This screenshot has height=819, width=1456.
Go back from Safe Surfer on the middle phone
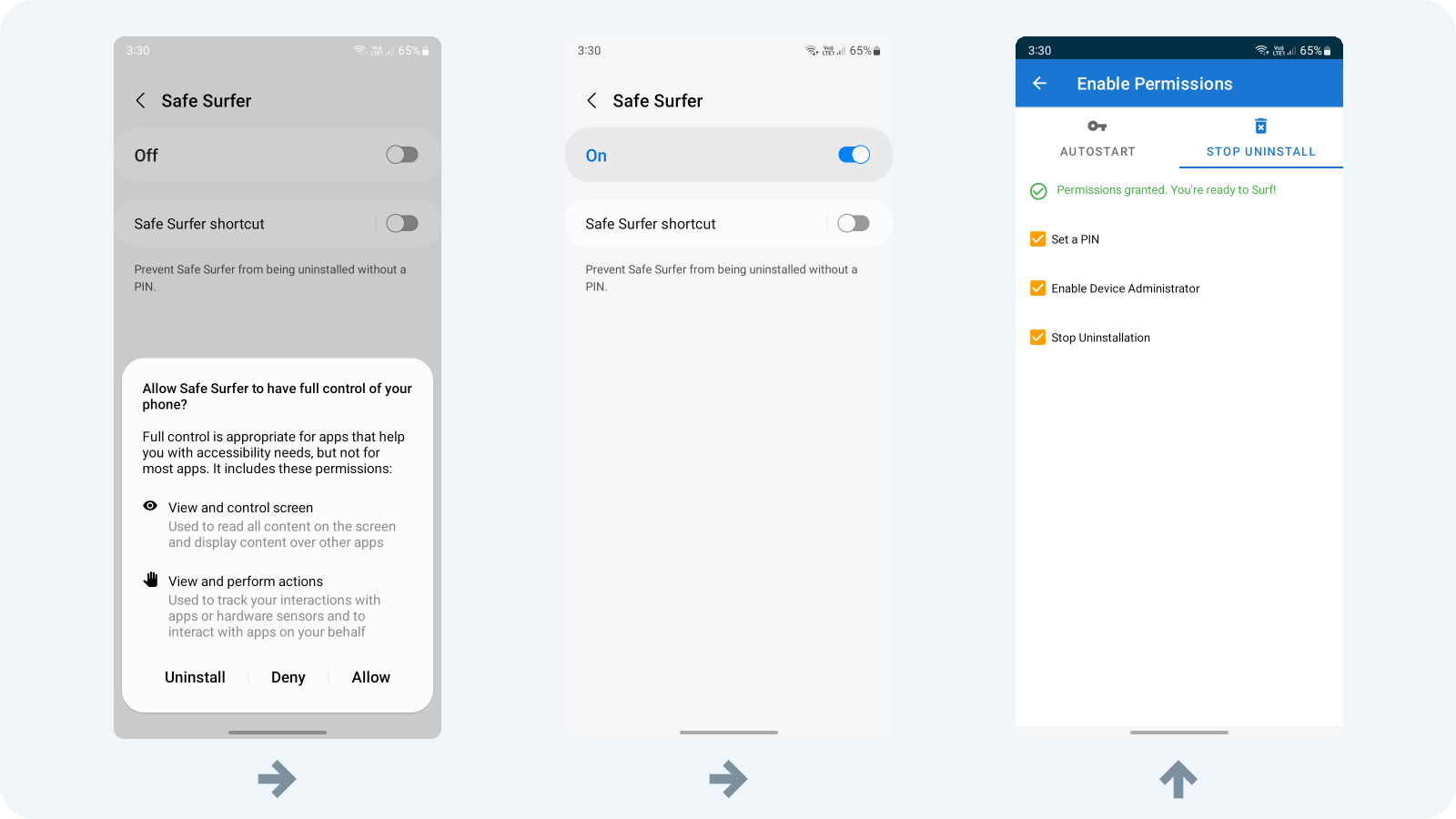(x=591, y=101)
